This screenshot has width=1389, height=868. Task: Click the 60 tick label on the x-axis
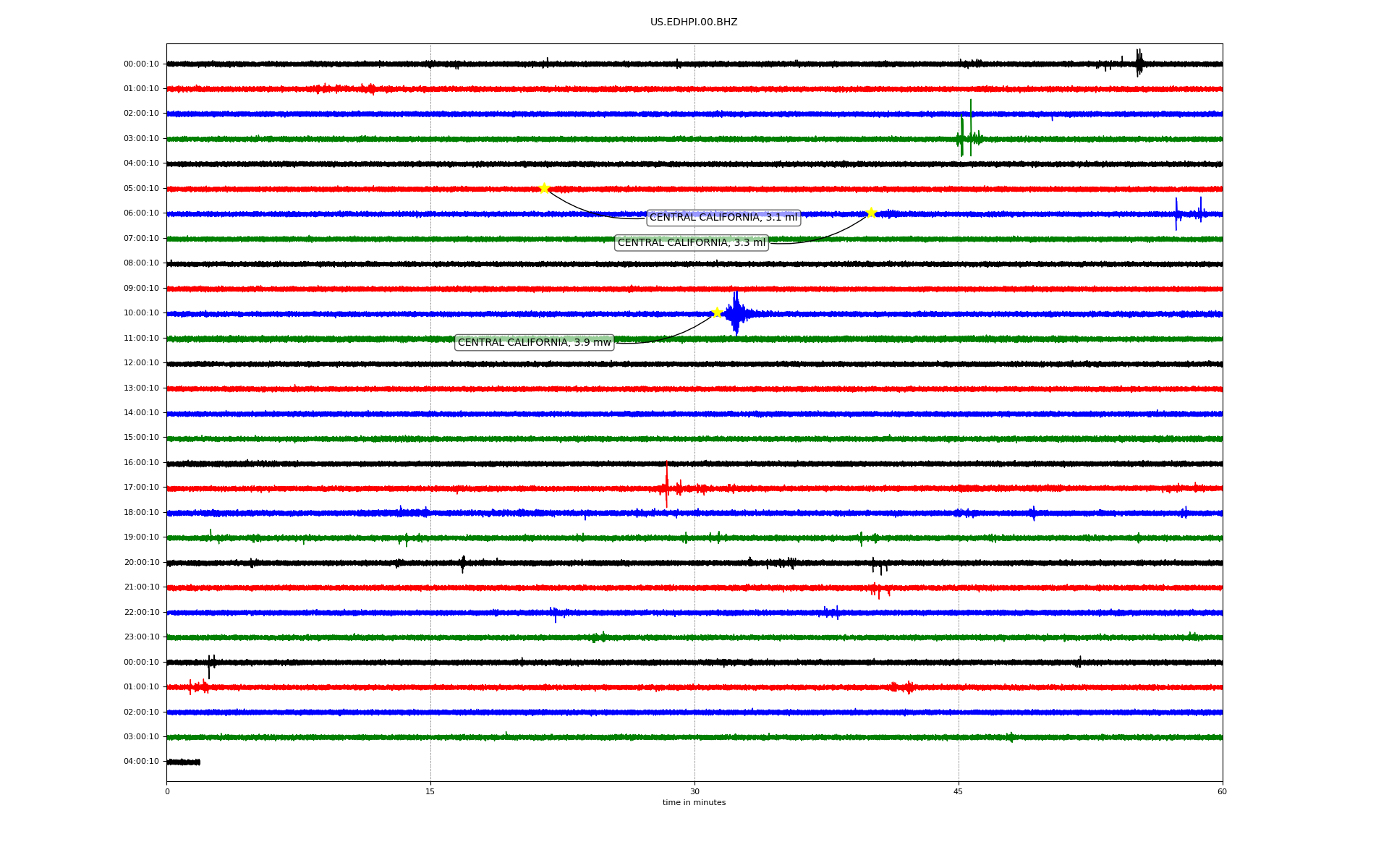[x=1221, y=791]
